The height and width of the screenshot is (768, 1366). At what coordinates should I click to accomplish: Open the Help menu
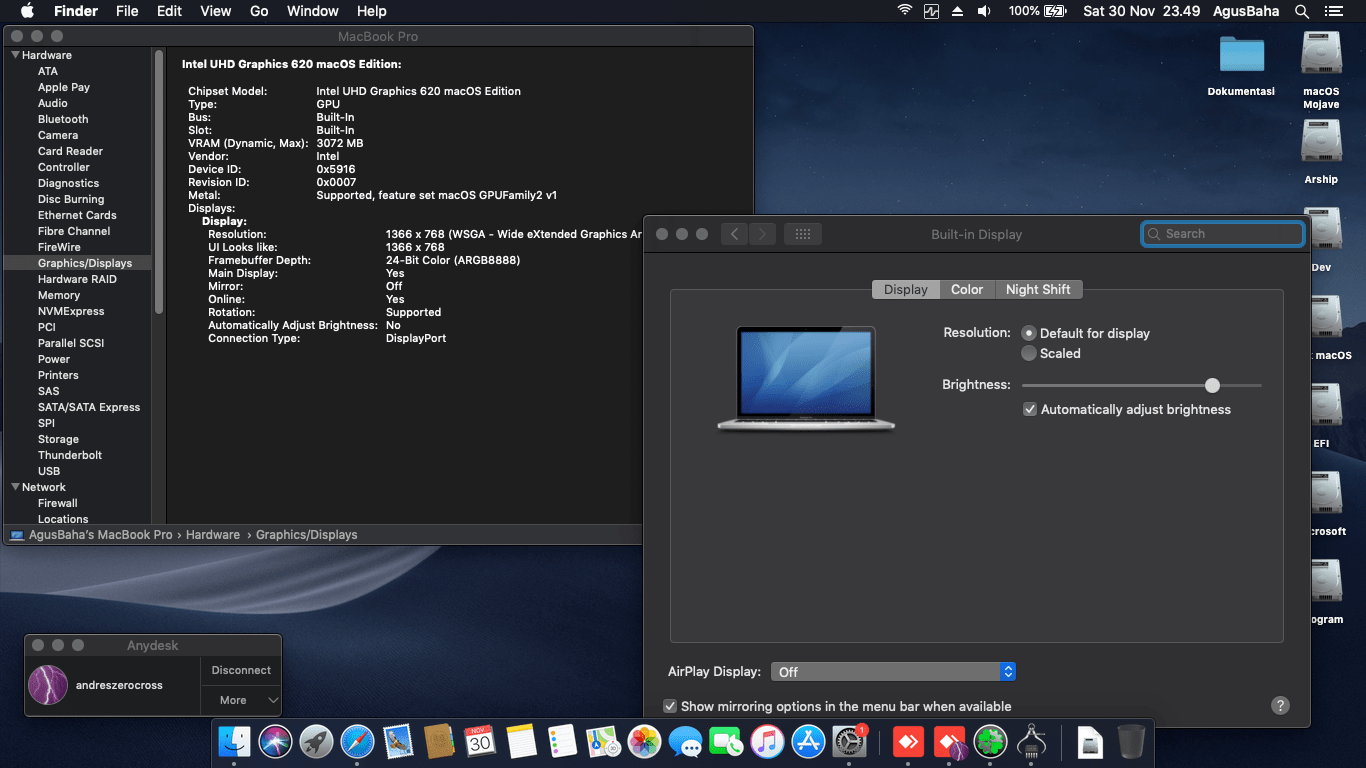point(372,11)
